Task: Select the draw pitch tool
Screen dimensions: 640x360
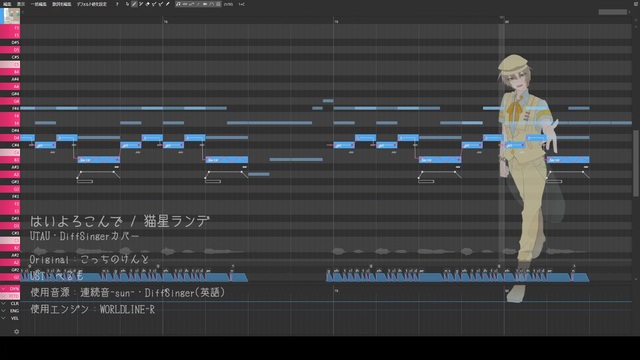Action: [154, 4]
